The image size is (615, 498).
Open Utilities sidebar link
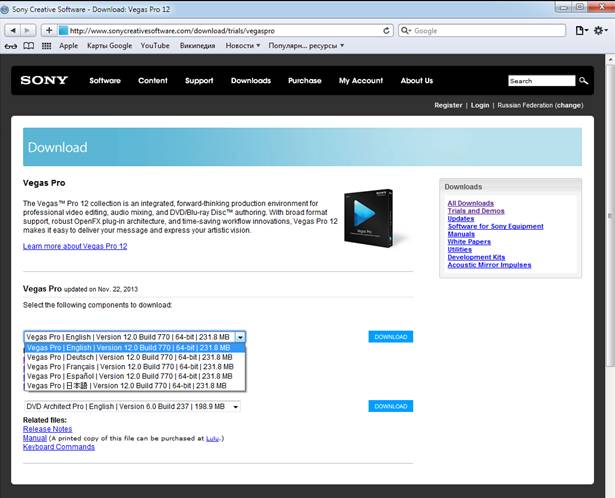460,249
